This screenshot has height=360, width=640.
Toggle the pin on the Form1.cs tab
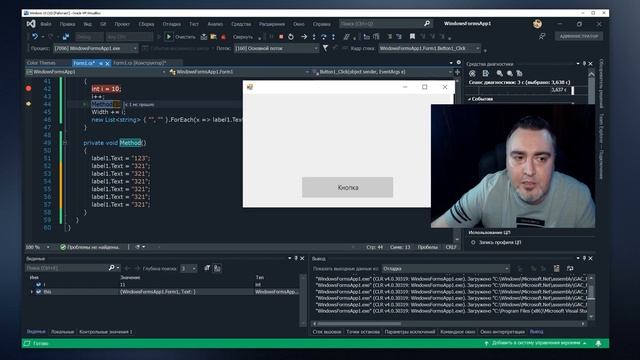pyautogui.click(x=100, y=63)
